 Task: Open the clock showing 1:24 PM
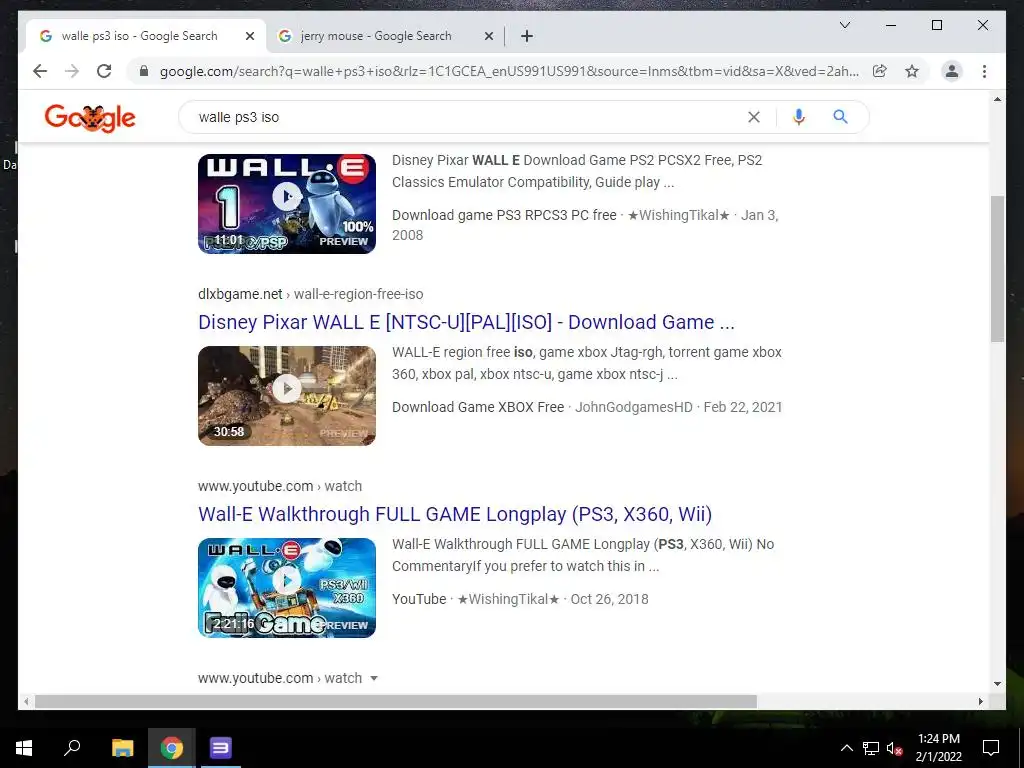(938, 748)
